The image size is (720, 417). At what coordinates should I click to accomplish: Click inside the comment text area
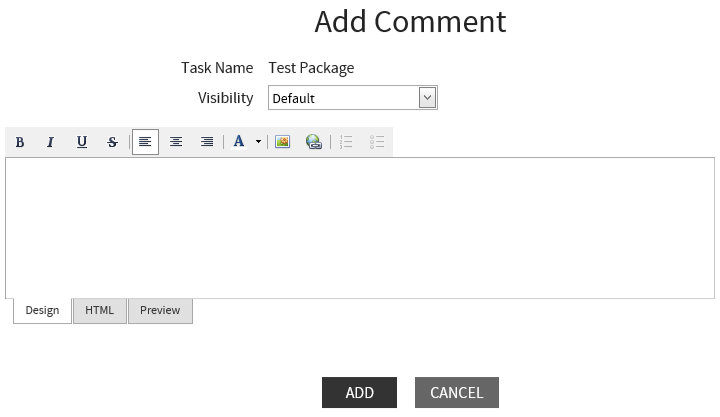click(360, 228)
